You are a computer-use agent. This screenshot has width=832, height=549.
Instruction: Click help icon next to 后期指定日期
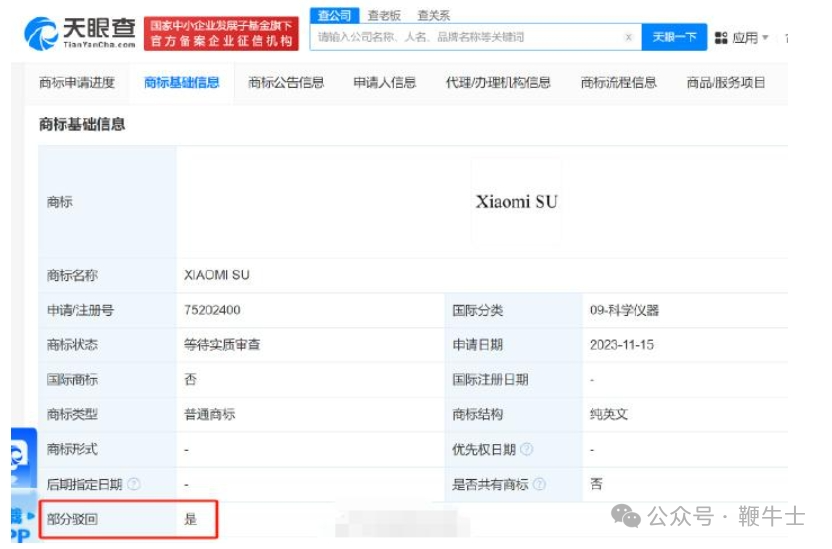point(134,485)
